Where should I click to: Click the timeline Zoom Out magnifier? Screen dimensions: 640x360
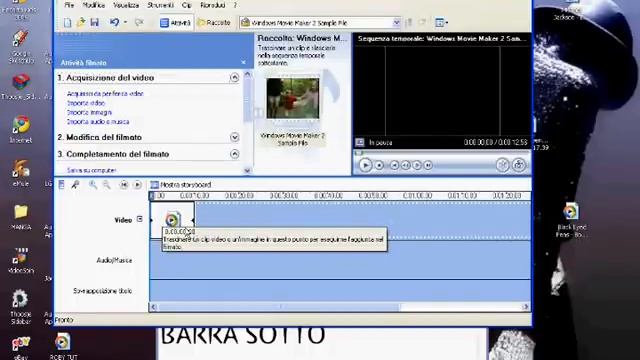coord(107,185)
